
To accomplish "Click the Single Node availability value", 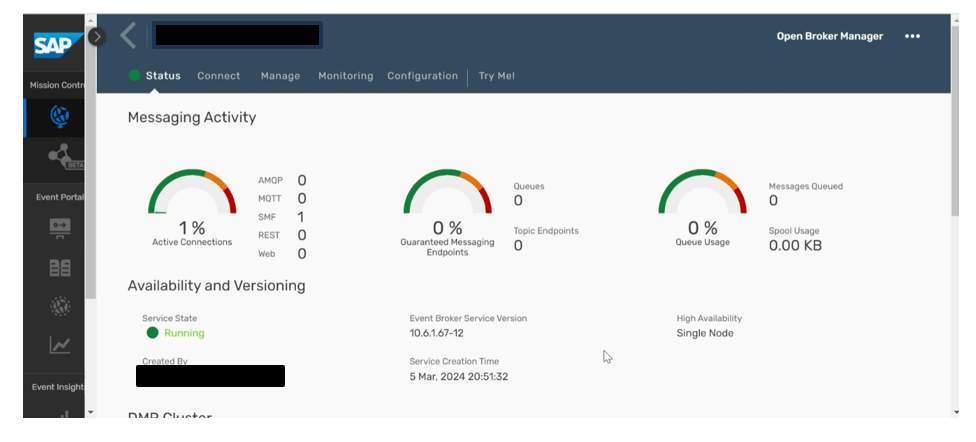I will point(705,333).
